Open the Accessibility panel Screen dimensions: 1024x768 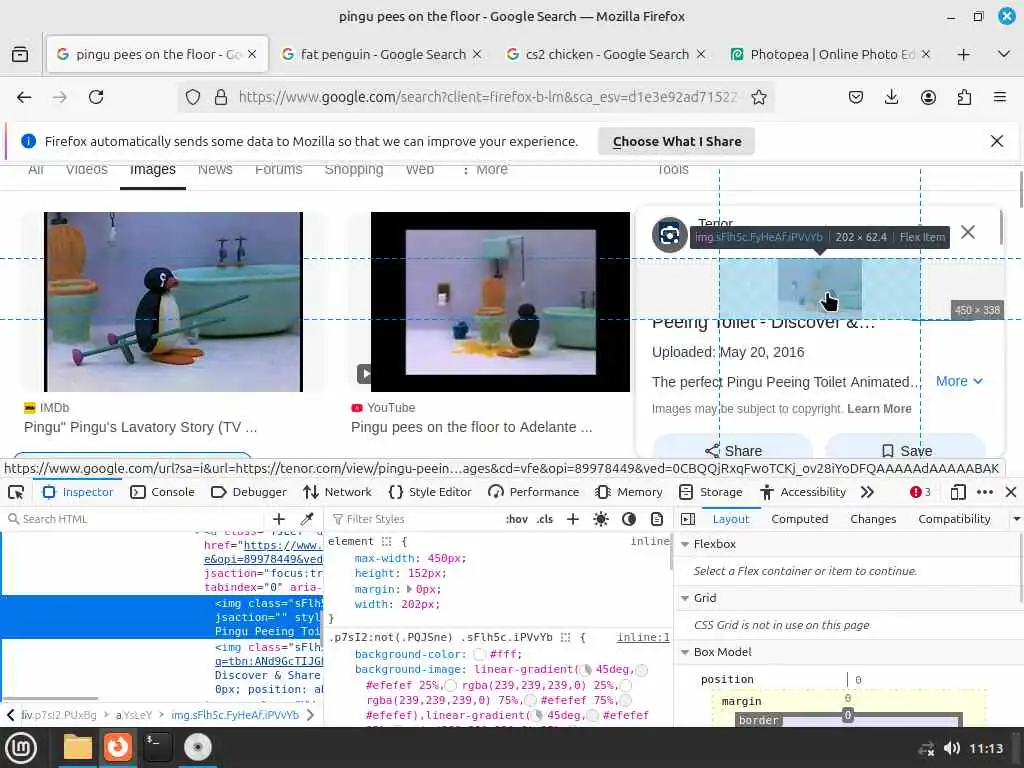coord(803,492)
